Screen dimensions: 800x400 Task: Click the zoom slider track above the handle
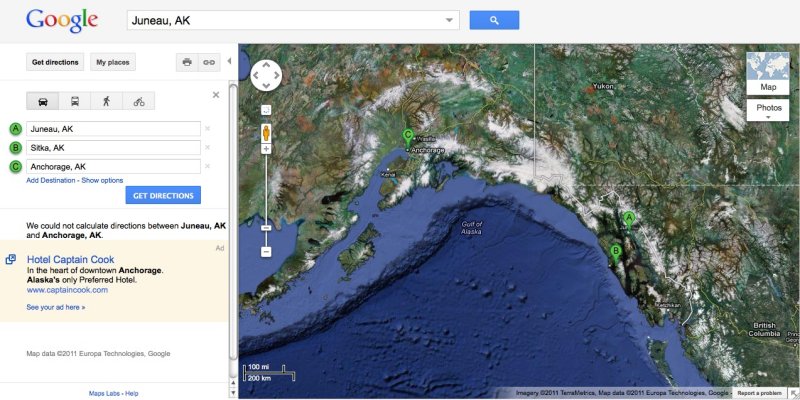click(266, 189)
